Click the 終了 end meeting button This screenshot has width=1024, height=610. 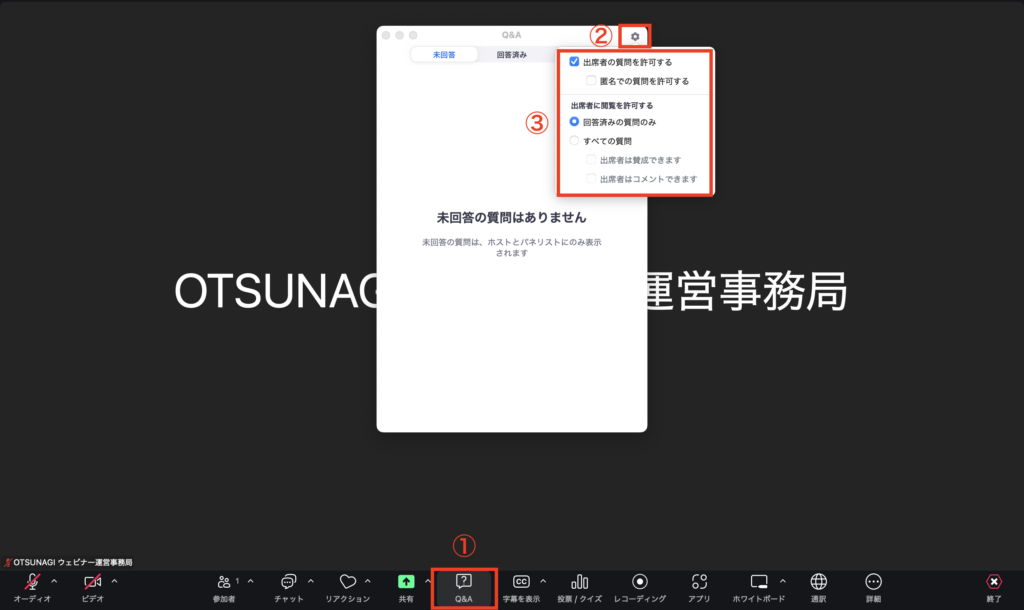click(993, 587)
